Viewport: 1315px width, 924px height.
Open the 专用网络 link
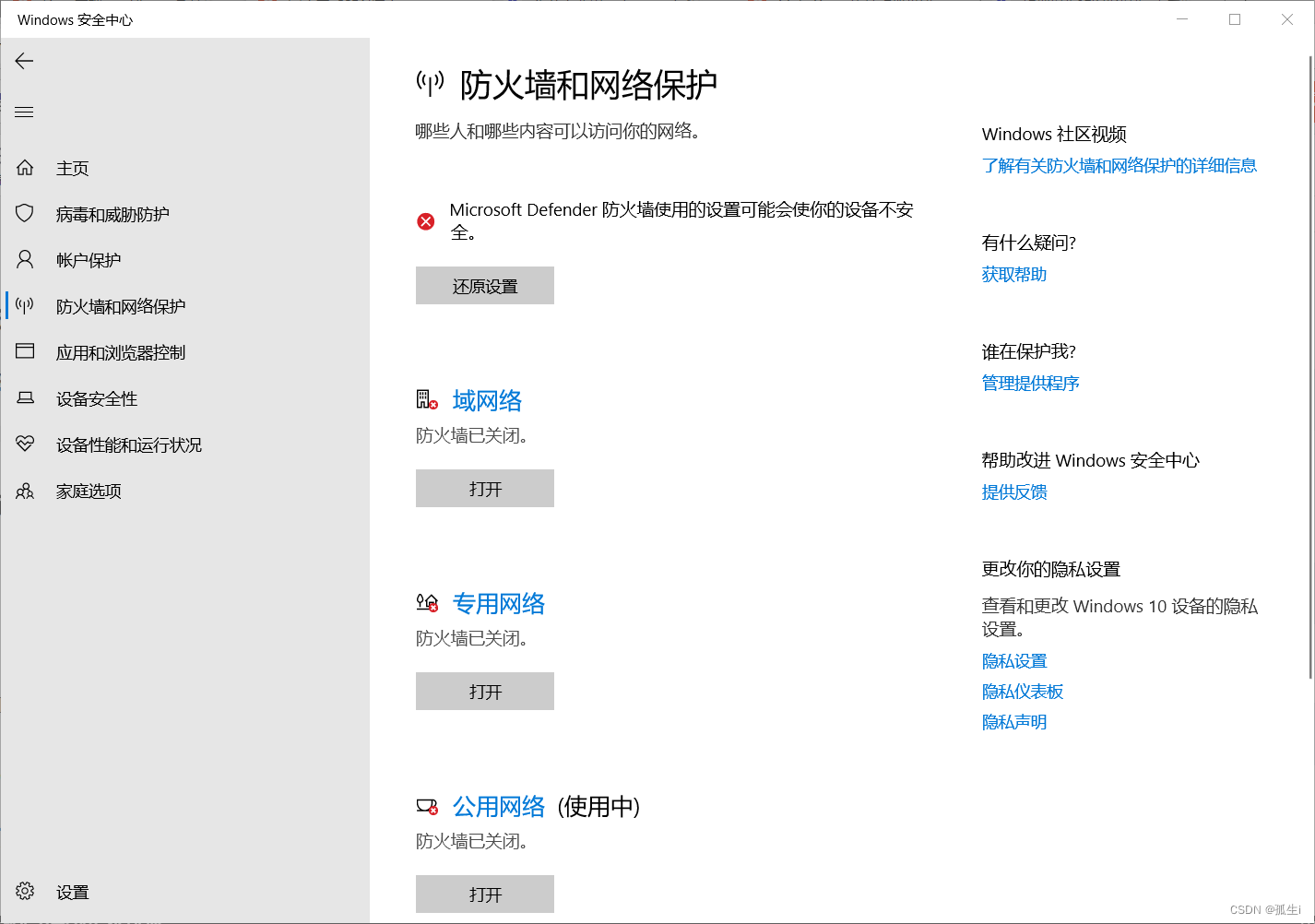point(499,603)
